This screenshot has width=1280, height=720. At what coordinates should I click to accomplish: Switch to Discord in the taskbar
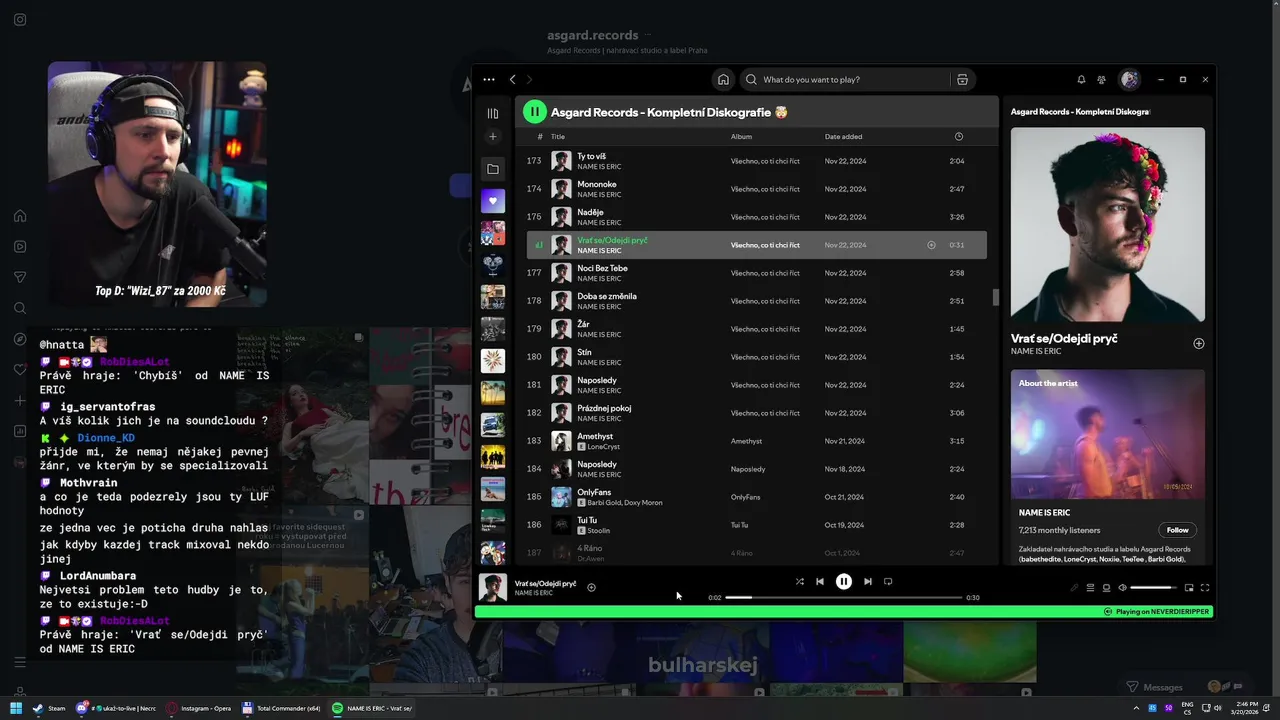pos(115,708)
